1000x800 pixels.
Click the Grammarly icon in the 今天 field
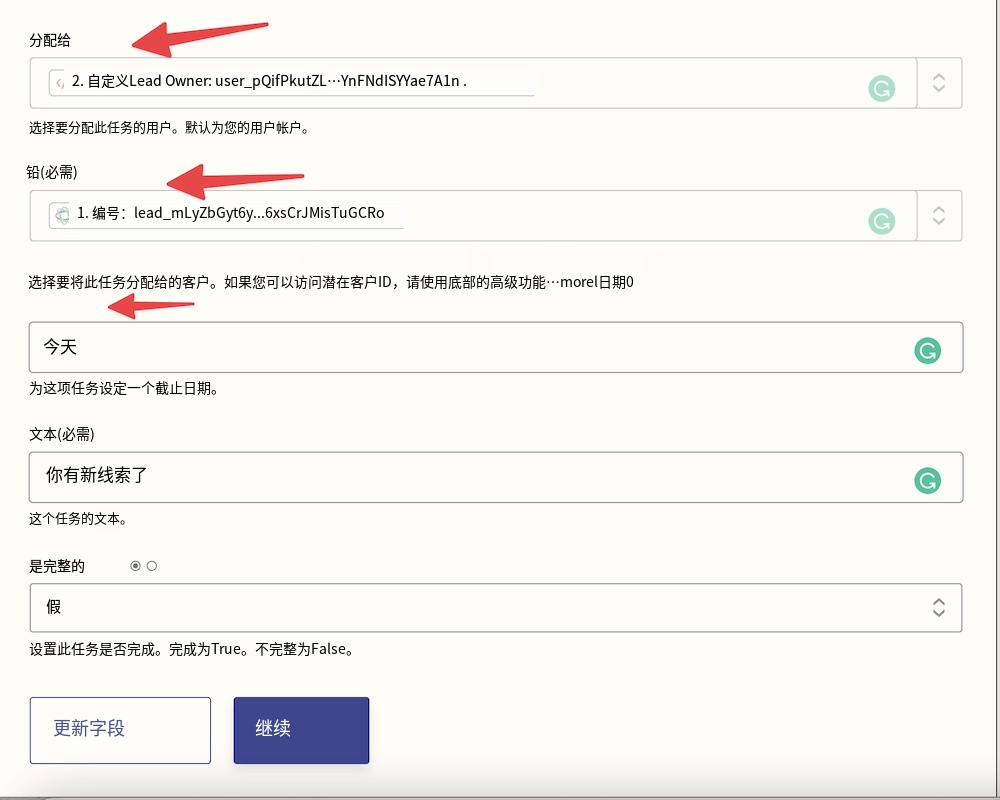[927, 350]
